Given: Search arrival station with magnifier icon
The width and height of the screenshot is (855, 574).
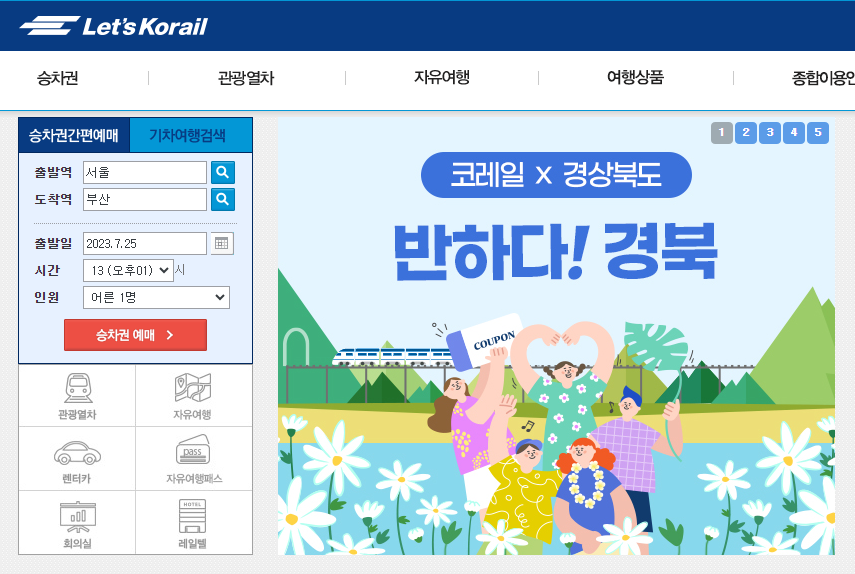Looking at the screenshot, I should tap(222, 199).
